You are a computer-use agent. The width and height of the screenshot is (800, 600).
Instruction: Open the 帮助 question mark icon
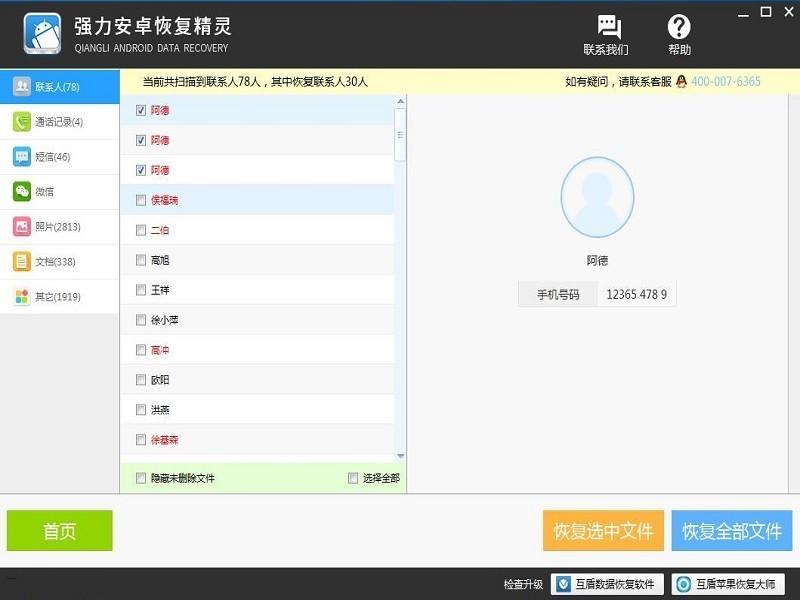click(679, 27)
